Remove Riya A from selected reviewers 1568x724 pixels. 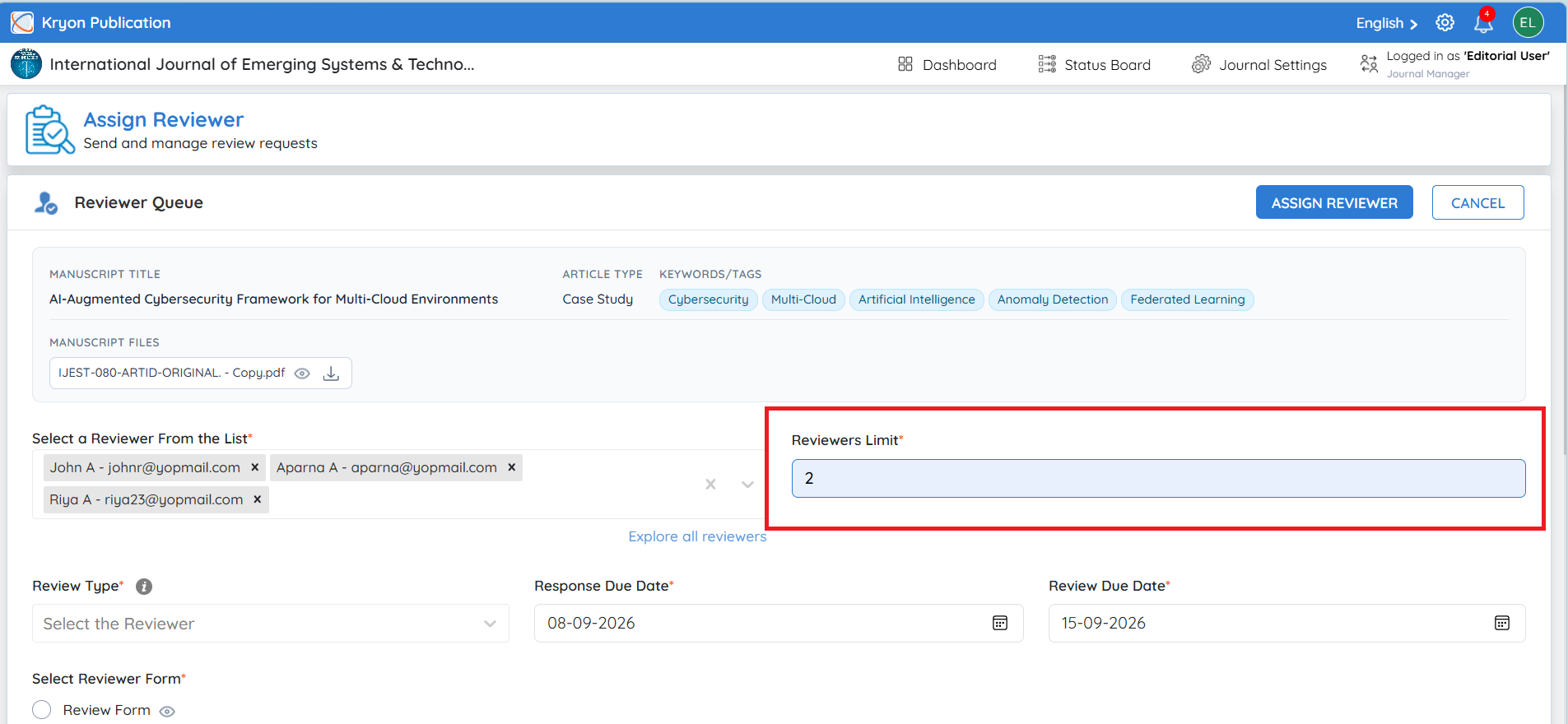(x=258, y=499)
